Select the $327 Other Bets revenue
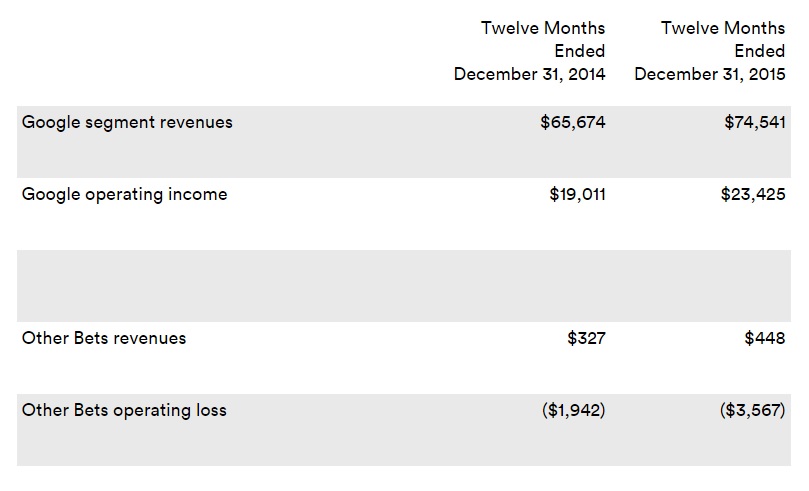This screenshot has height=491, width=809. pyautogui.click(x=586, y=339)
